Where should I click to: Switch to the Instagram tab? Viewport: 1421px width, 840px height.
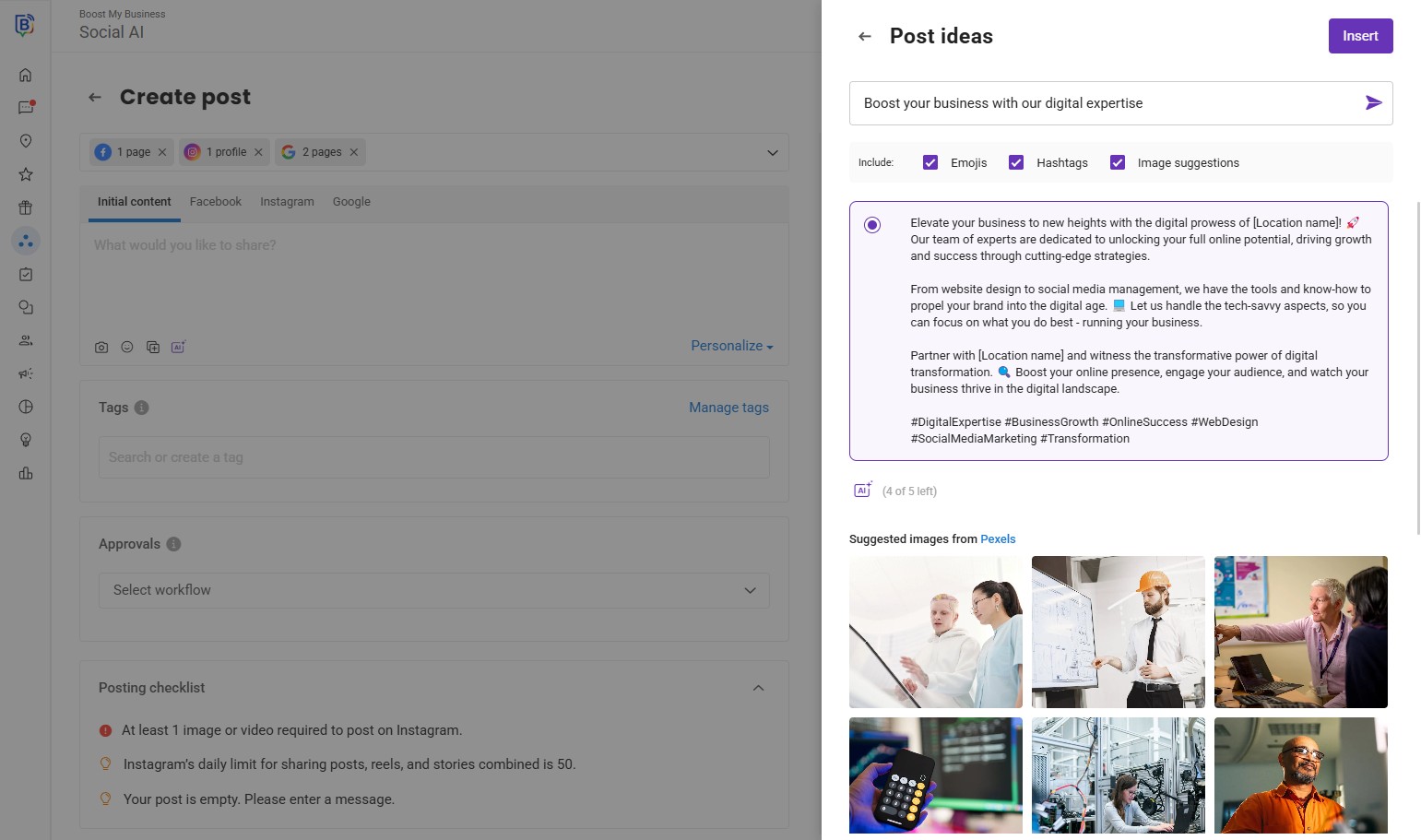(287, 202)
